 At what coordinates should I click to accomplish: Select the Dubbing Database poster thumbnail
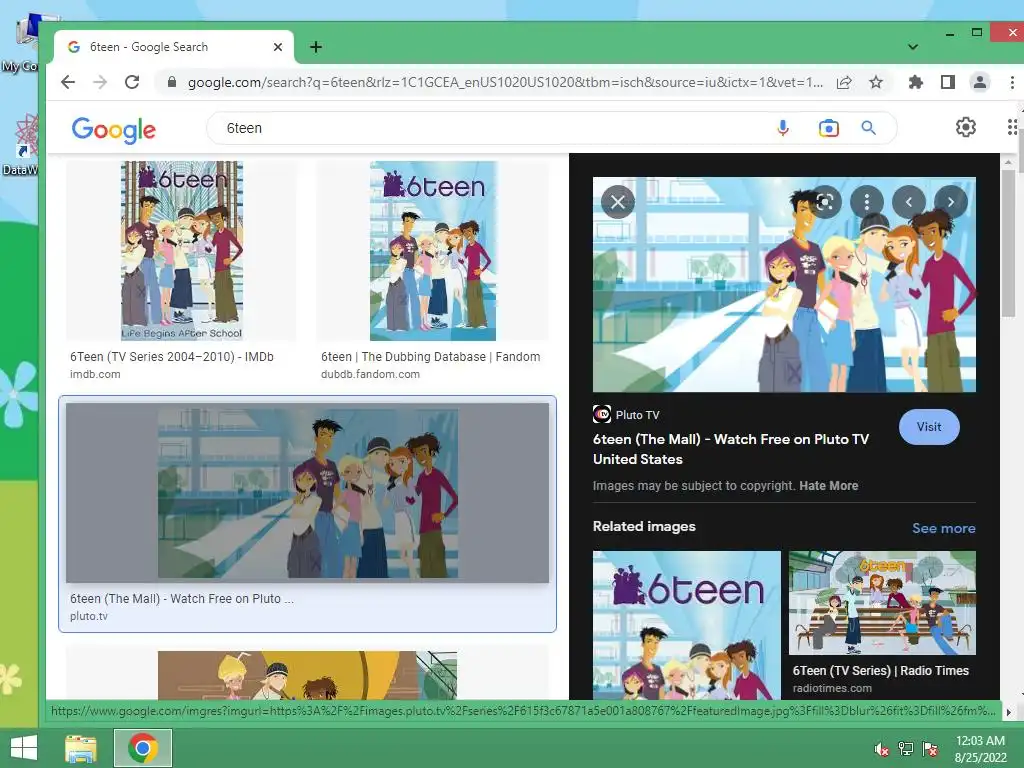[433, 251]
